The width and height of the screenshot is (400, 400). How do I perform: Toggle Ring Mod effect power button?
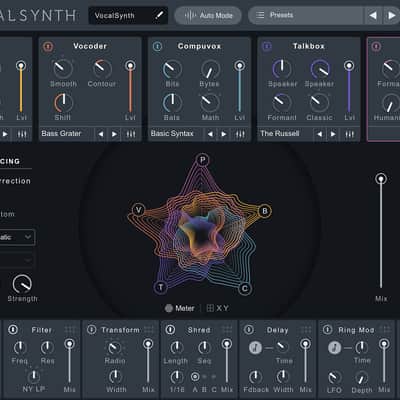pyautogui.click(x=327, y=330)
